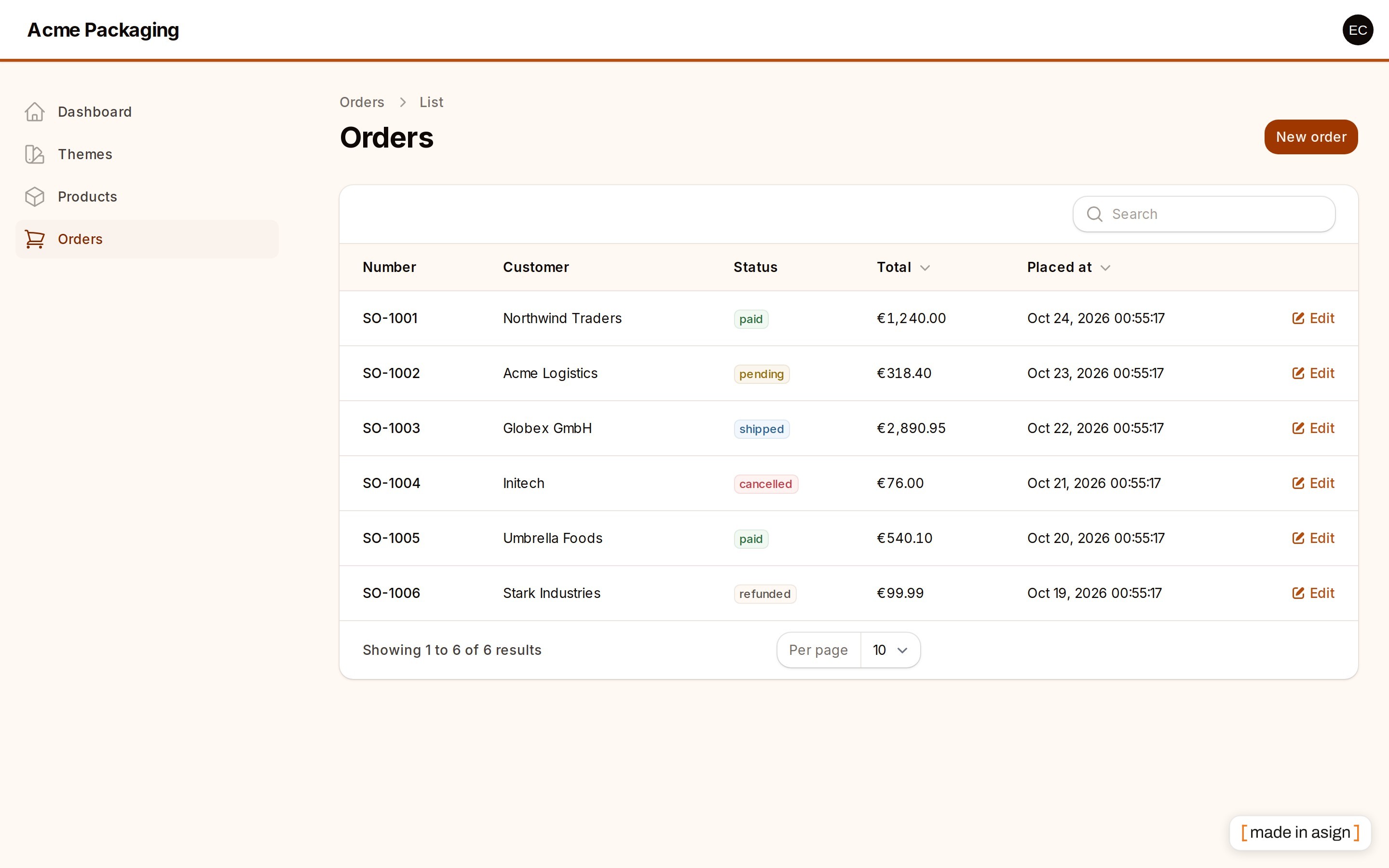Sort by Total column chevron

pyautogui.click(x=925, y=268)
